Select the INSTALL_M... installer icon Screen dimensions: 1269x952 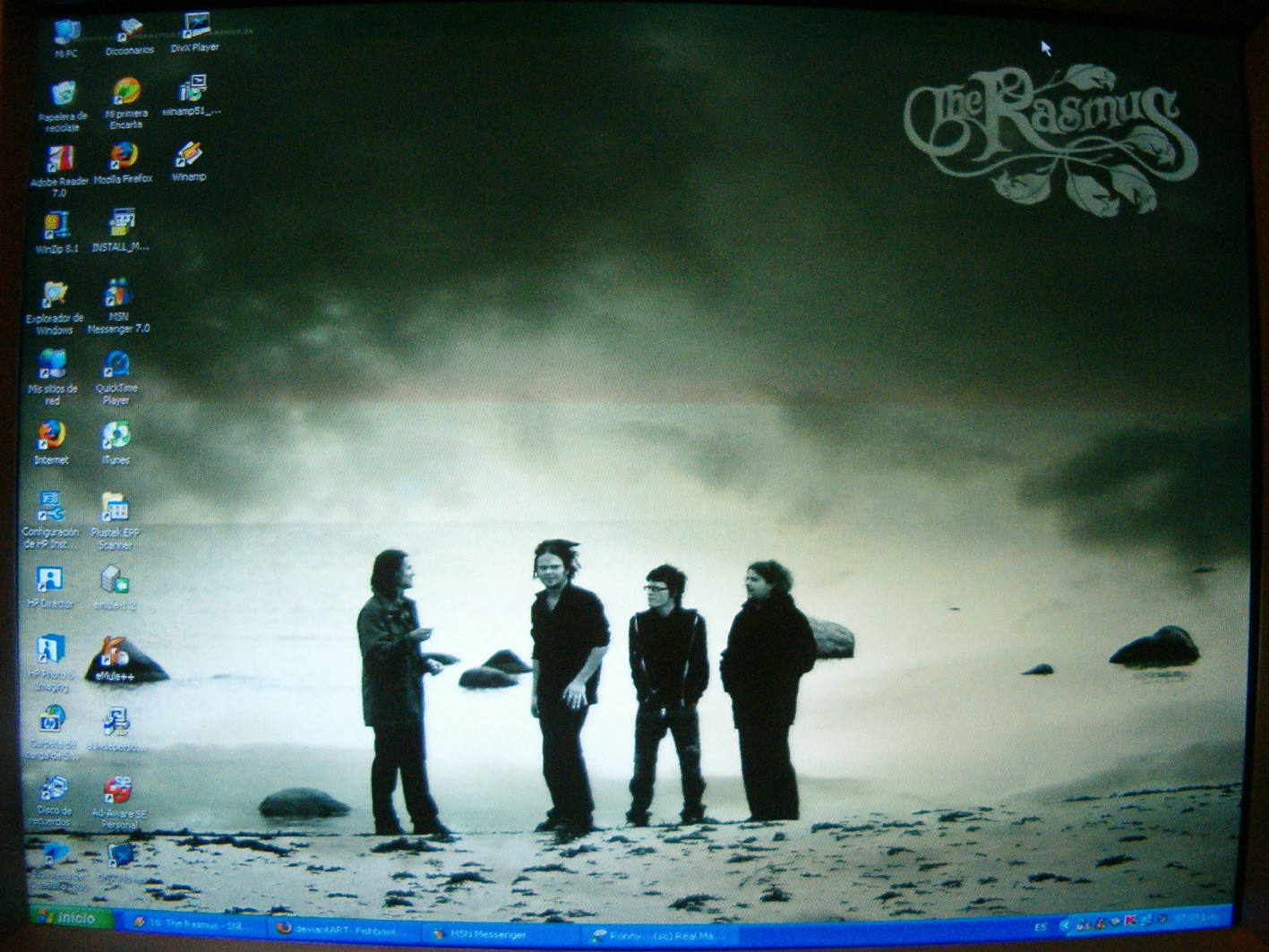(121, 231)
